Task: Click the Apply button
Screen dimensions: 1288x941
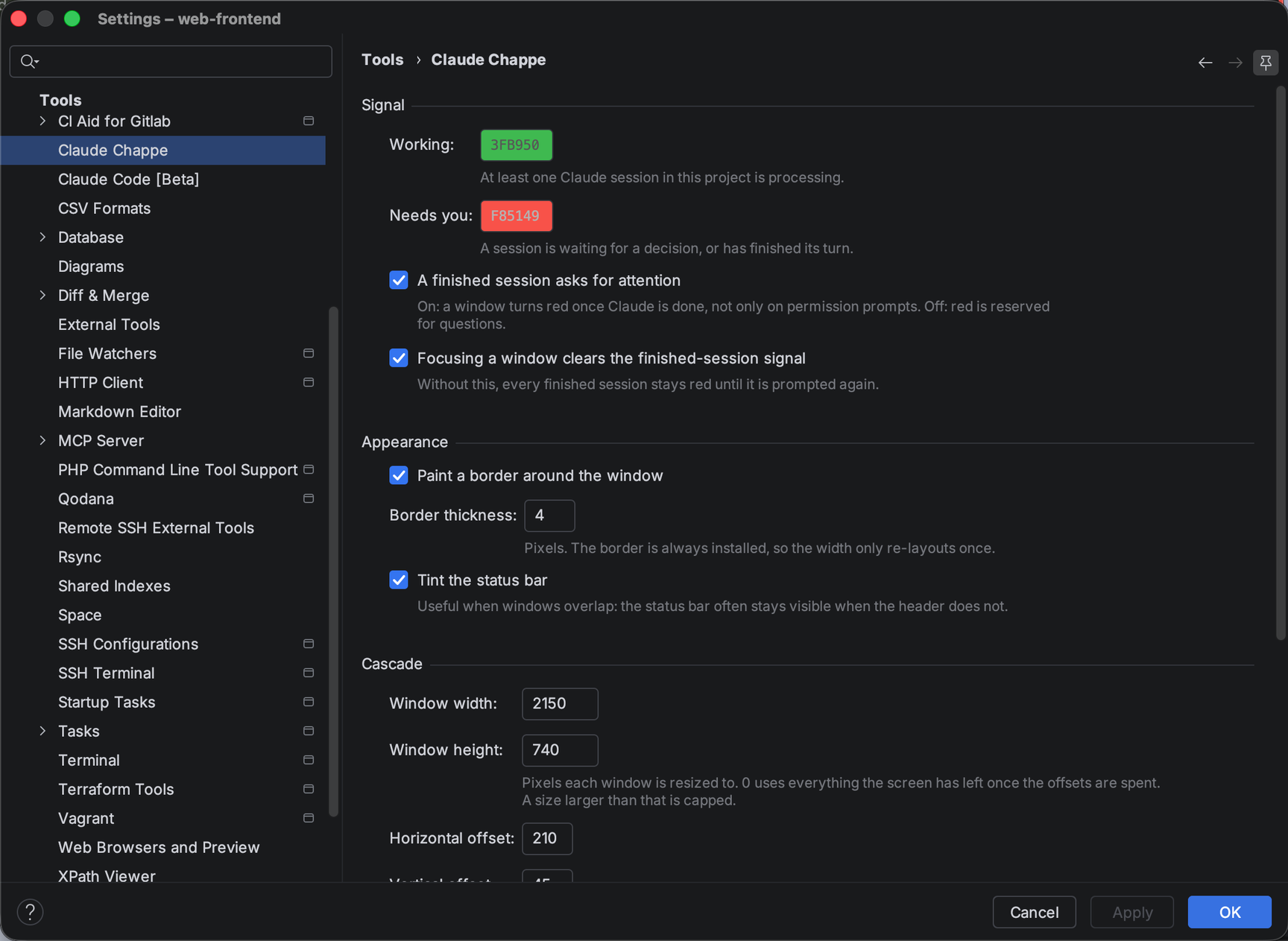Action: tap(1132, 912)
